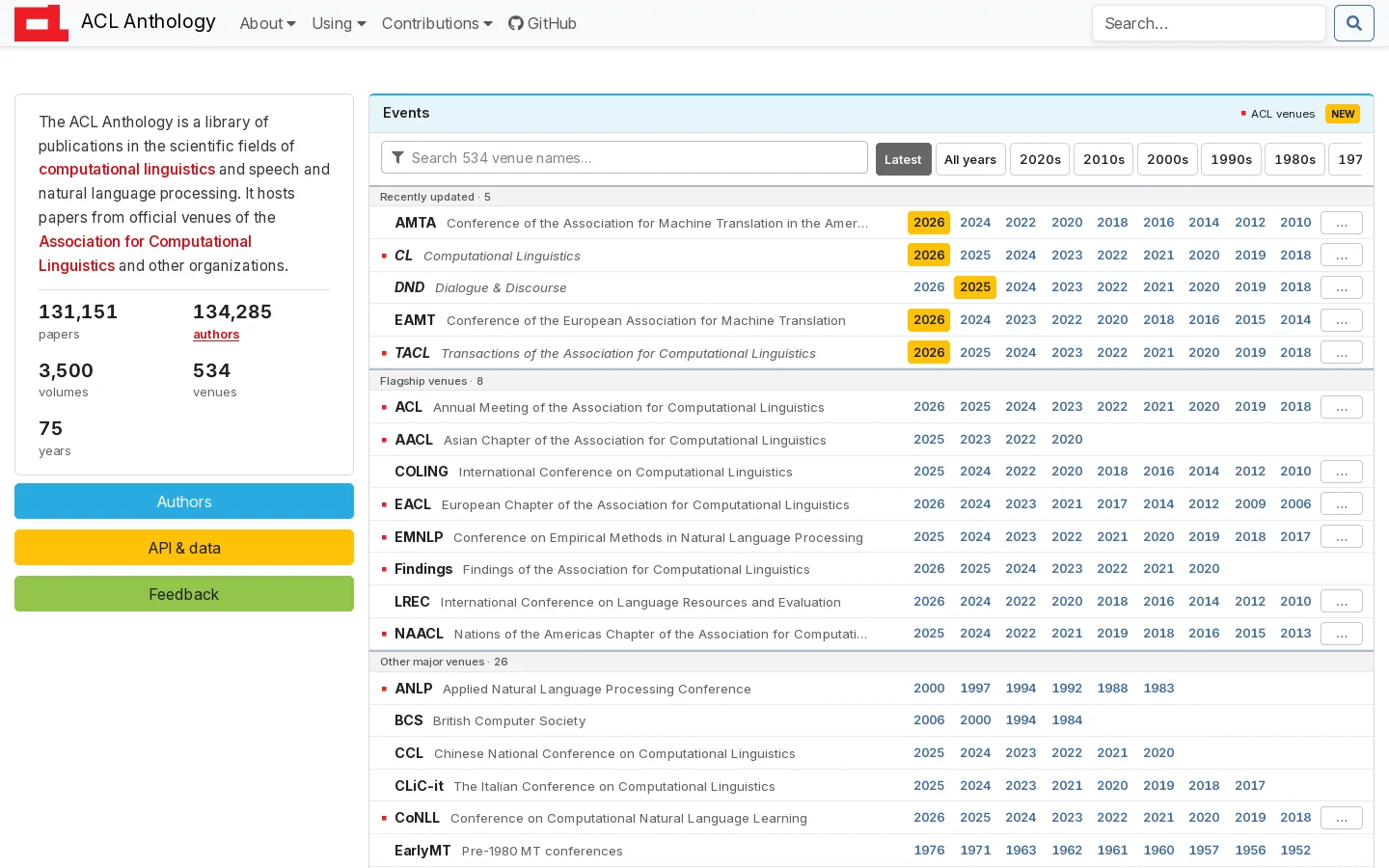Click the green Feedback button
Image resolution: width=1389 pixels, height=868 pixels.
click(x=184, y=594)
